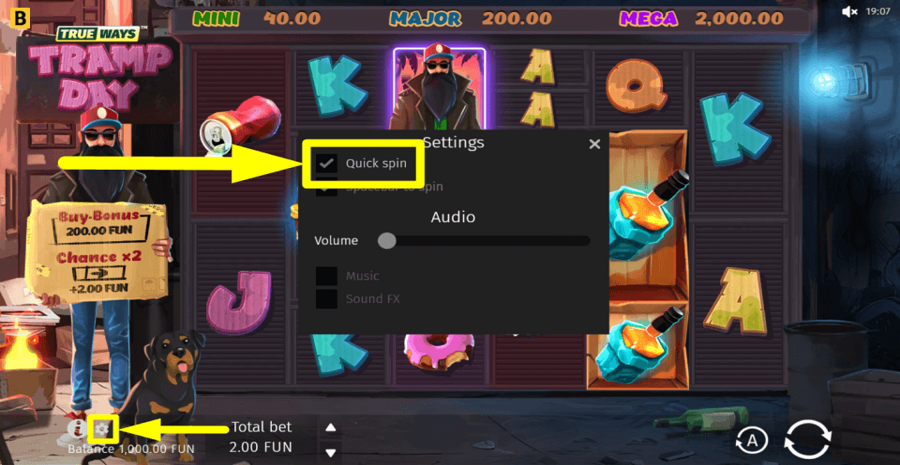Viewport: 900px width, 465px height.
Task: Open the game info icon
Action: [76, 428]
